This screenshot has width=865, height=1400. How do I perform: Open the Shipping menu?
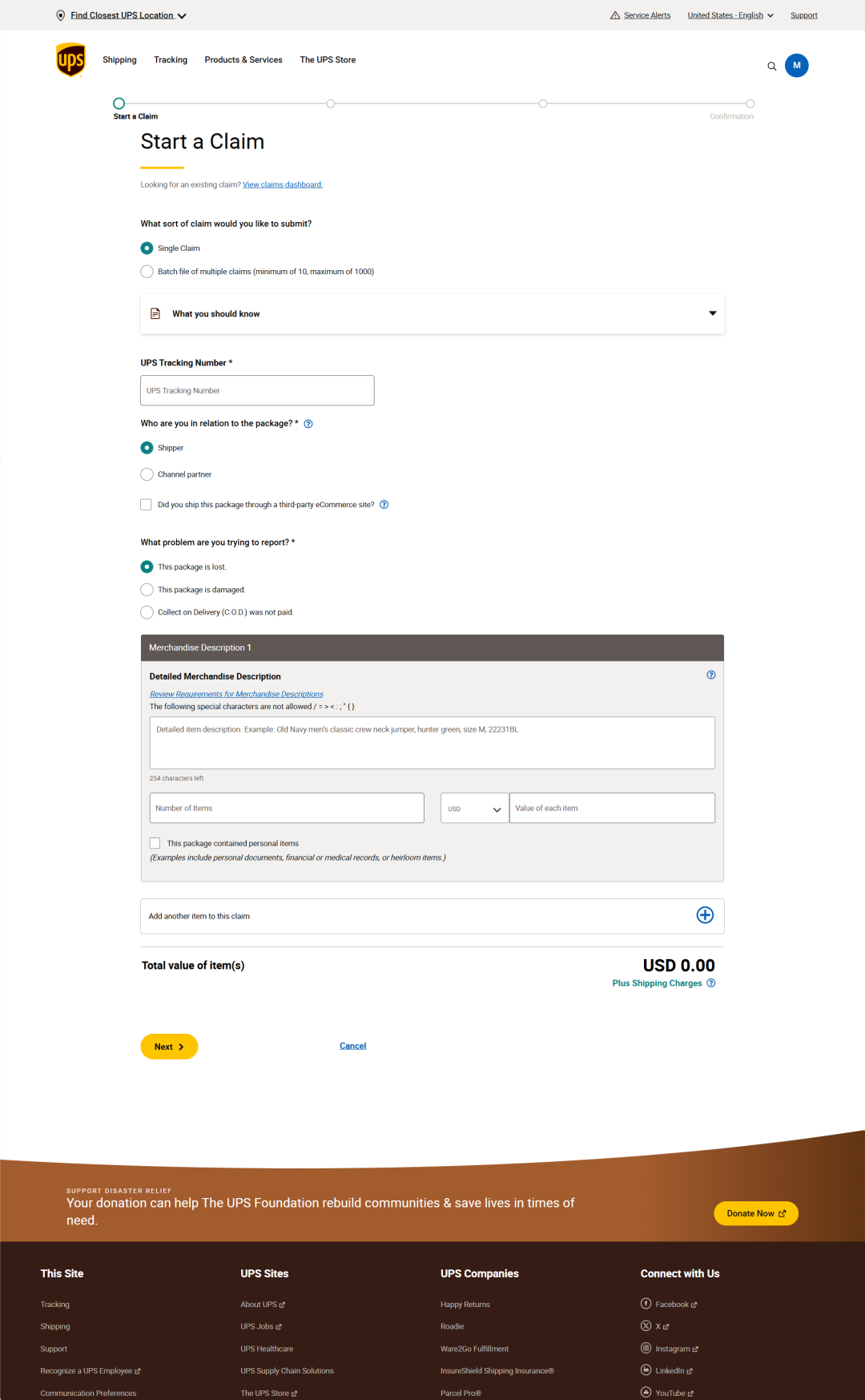pos(119,60)
